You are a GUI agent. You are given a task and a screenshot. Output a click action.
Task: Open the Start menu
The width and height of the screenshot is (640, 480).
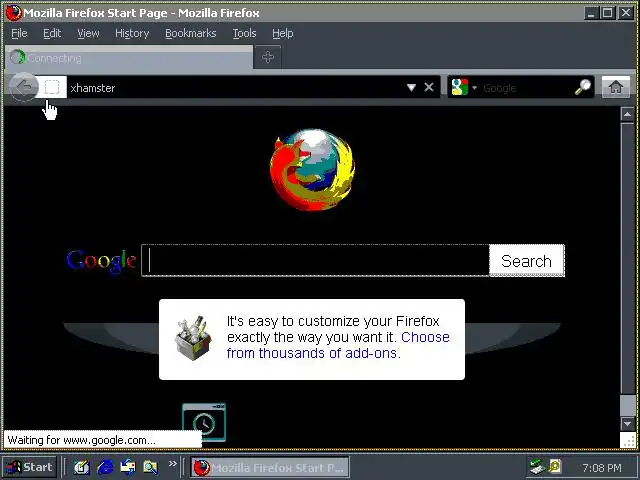point(29,467)
